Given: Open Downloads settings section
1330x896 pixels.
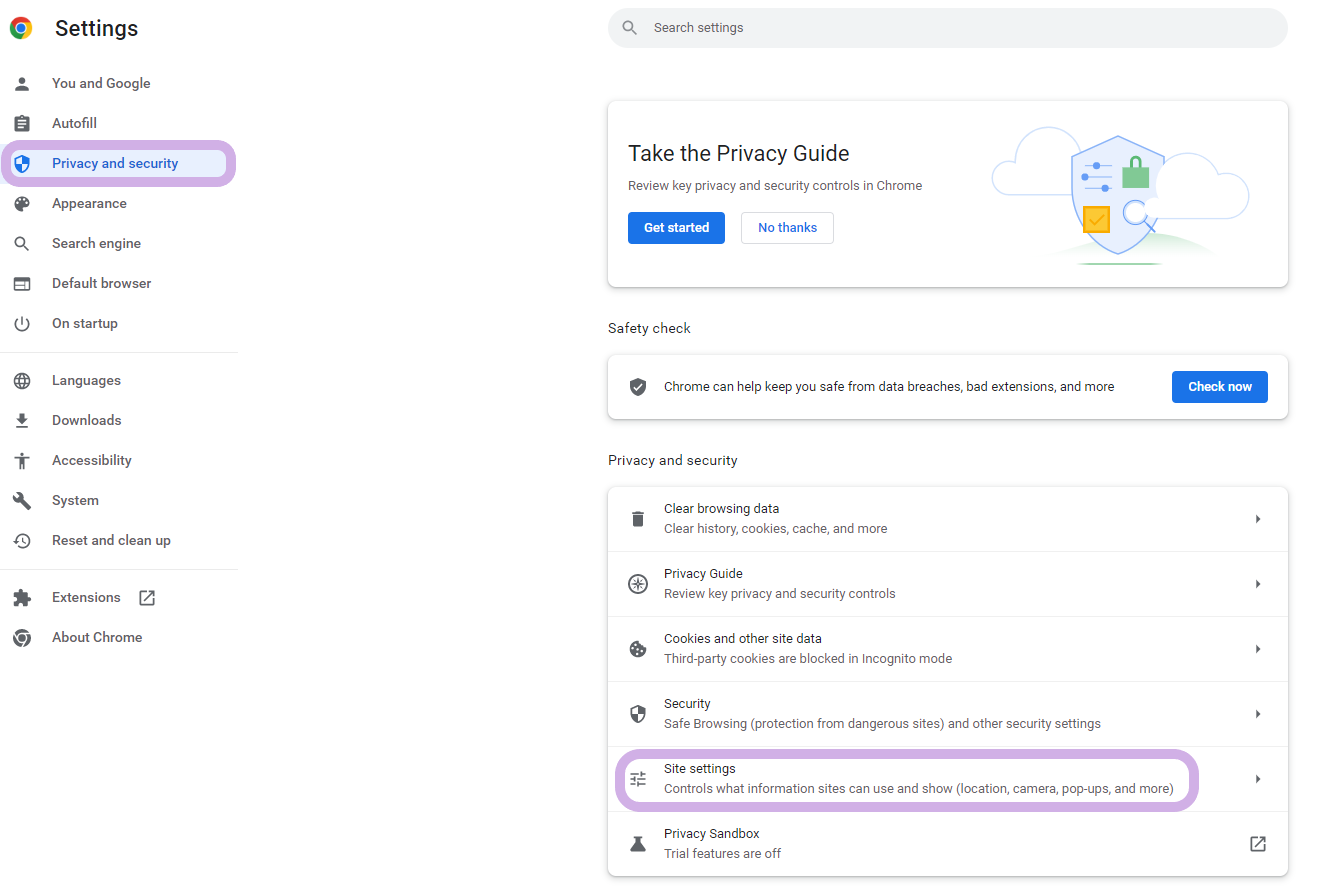Looking at the screenshot, I should [86, 421].
